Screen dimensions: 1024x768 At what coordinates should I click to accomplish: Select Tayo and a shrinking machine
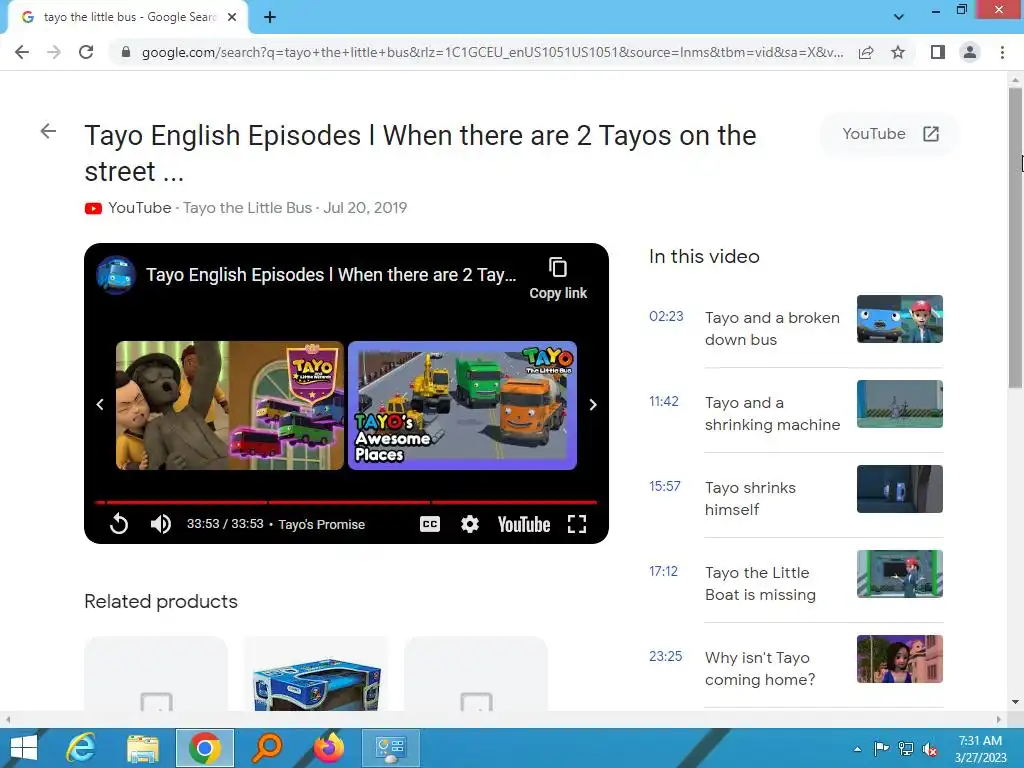772,413
